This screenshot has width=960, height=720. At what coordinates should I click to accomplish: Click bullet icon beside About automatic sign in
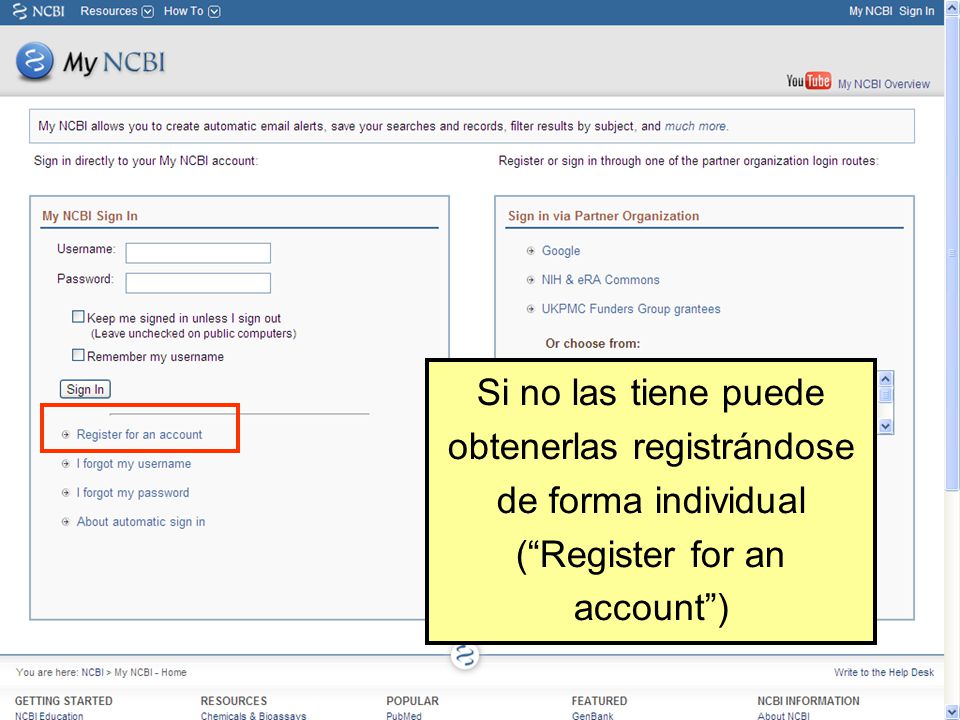[66, 522]
